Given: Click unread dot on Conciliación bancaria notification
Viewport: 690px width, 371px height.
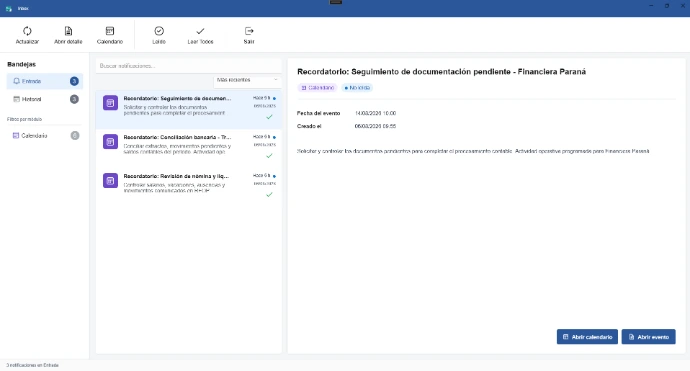Looking at the screenshot, I should (x=274, y=137).
